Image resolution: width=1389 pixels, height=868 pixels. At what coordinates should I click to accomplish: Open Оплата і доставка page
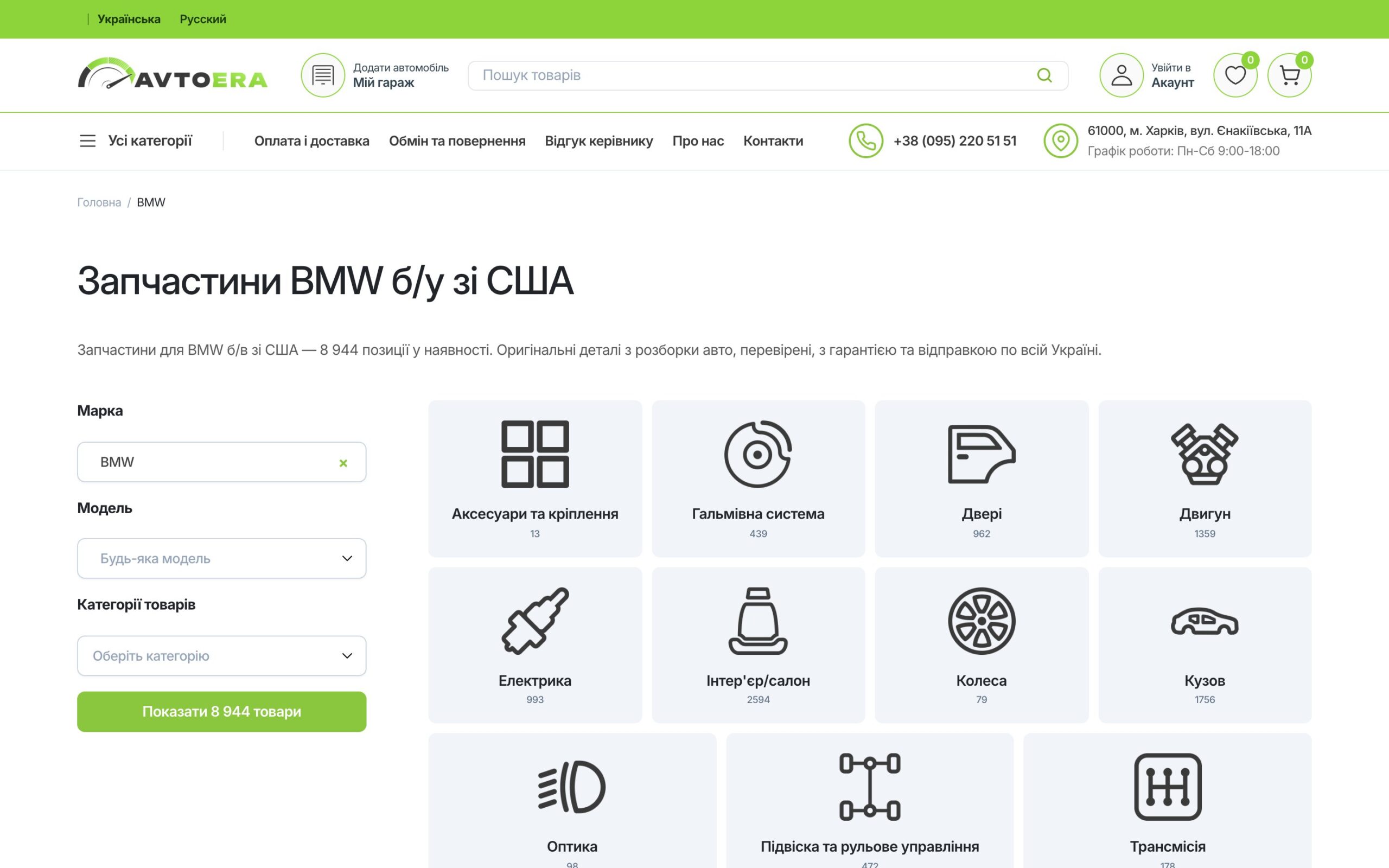[x=311, y=141]
